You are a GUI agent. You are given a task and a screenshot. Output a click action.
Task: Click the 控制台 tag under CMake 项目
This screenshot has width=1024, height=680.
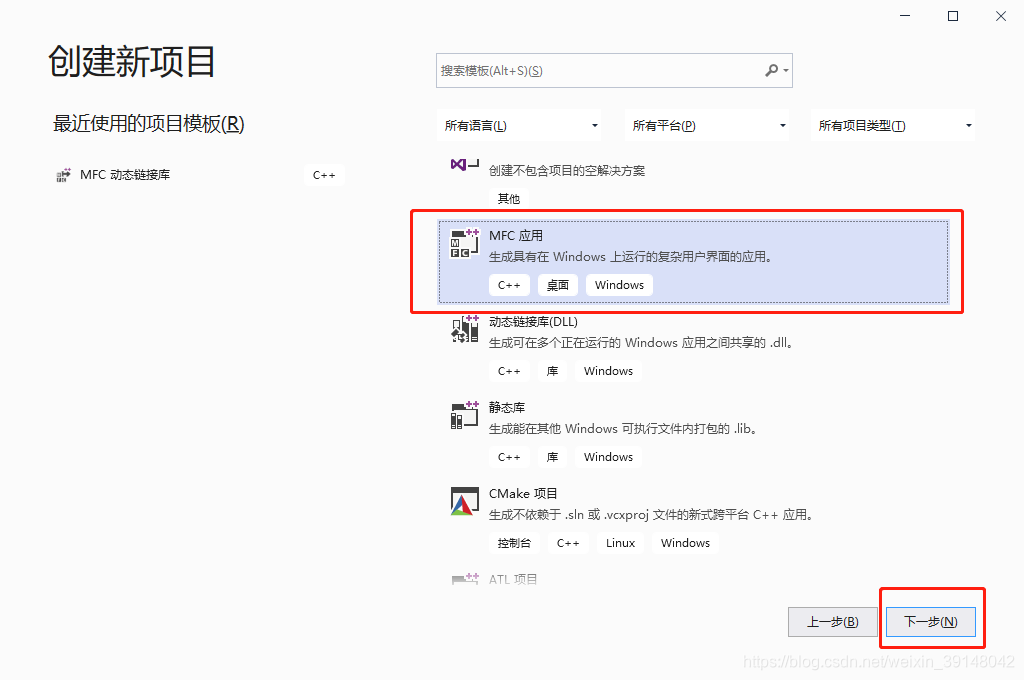click(x=514, y=543)
